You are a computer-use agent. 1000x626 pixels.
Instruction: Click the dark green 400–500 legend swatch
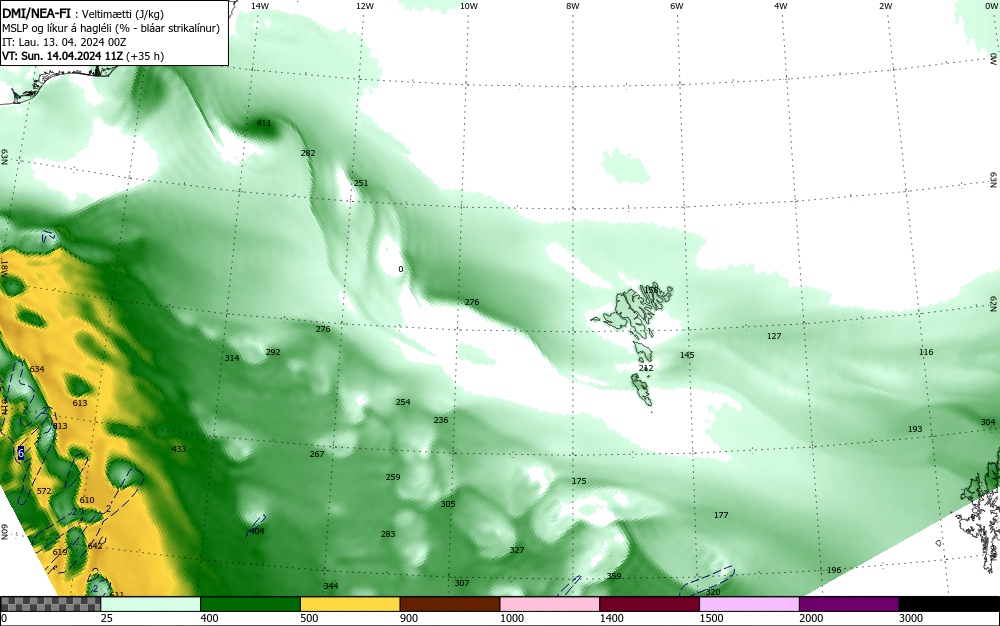[x=250, y=604]
